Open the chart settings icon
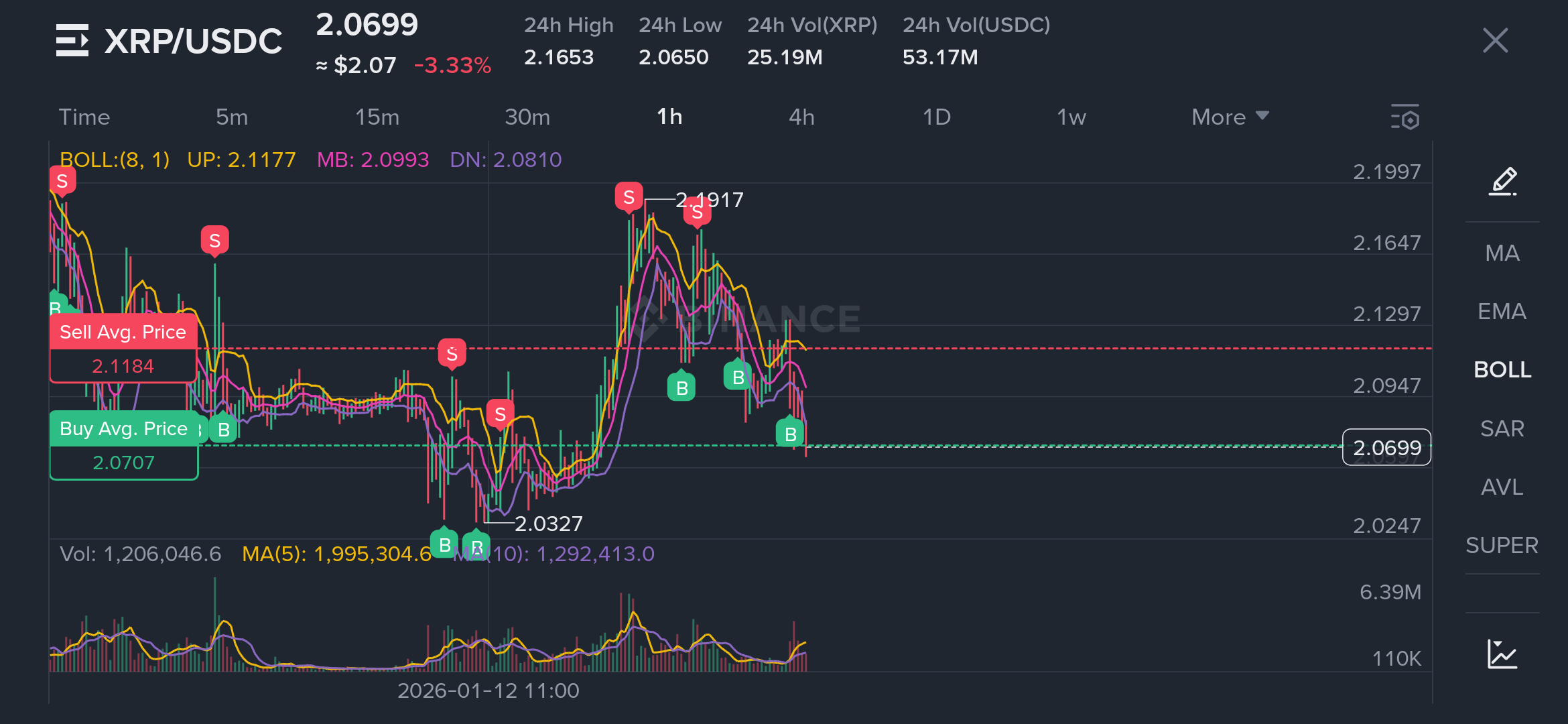The width and height of the screenshot is (1568, 724). [1405, 117]
